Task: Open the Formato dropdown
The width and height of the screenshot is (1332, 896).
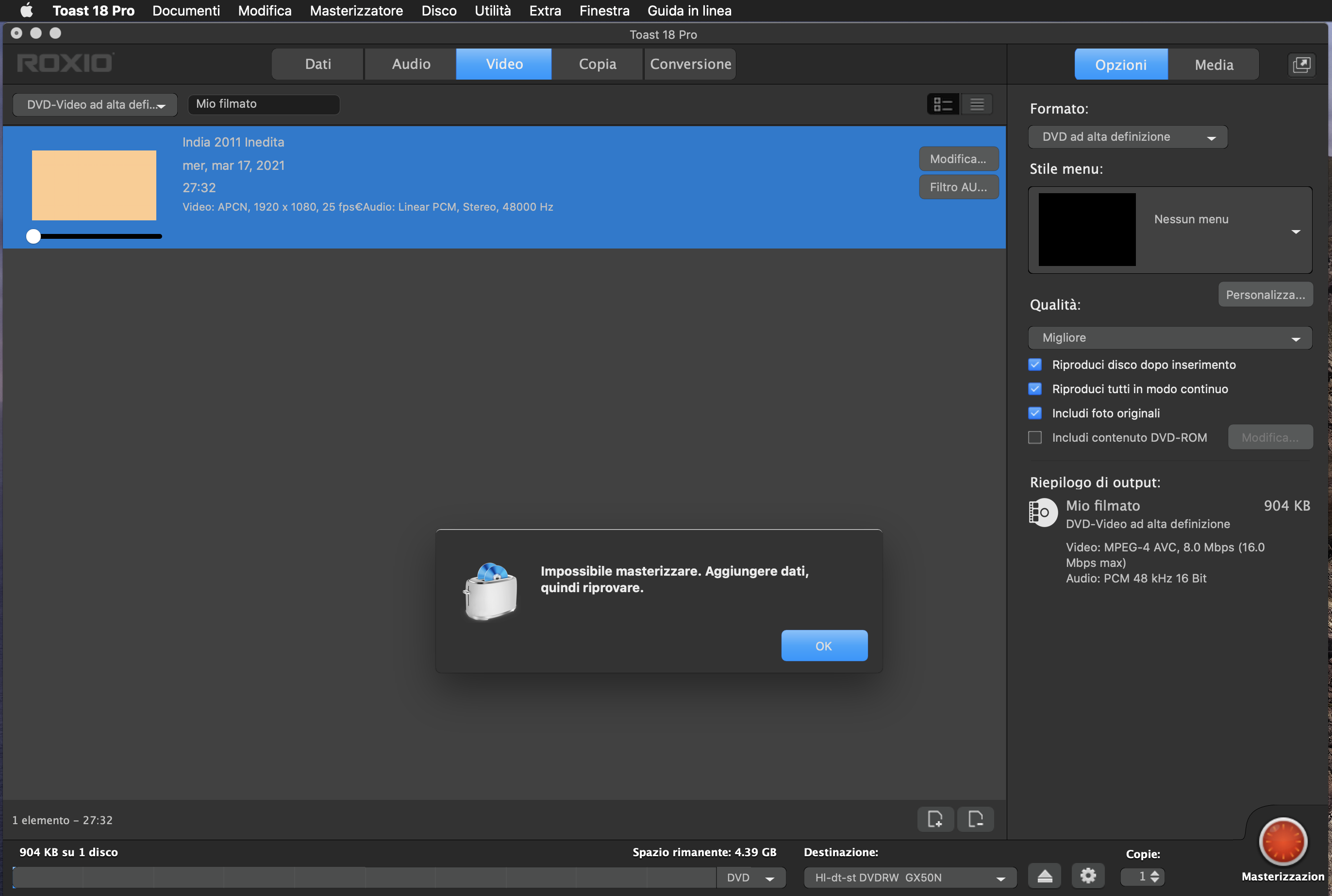Action: point(1128,136)
